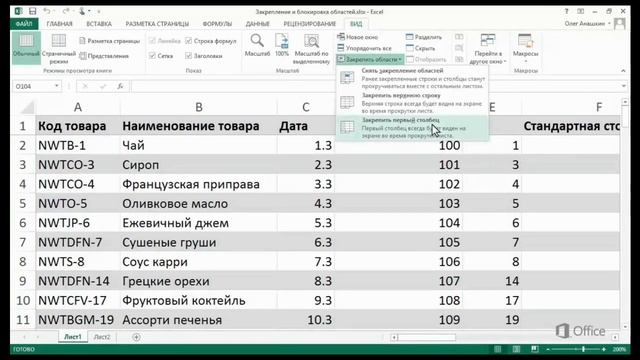The image size is (640, 360).
Task: Click Разделить window split
Action: 424,37
